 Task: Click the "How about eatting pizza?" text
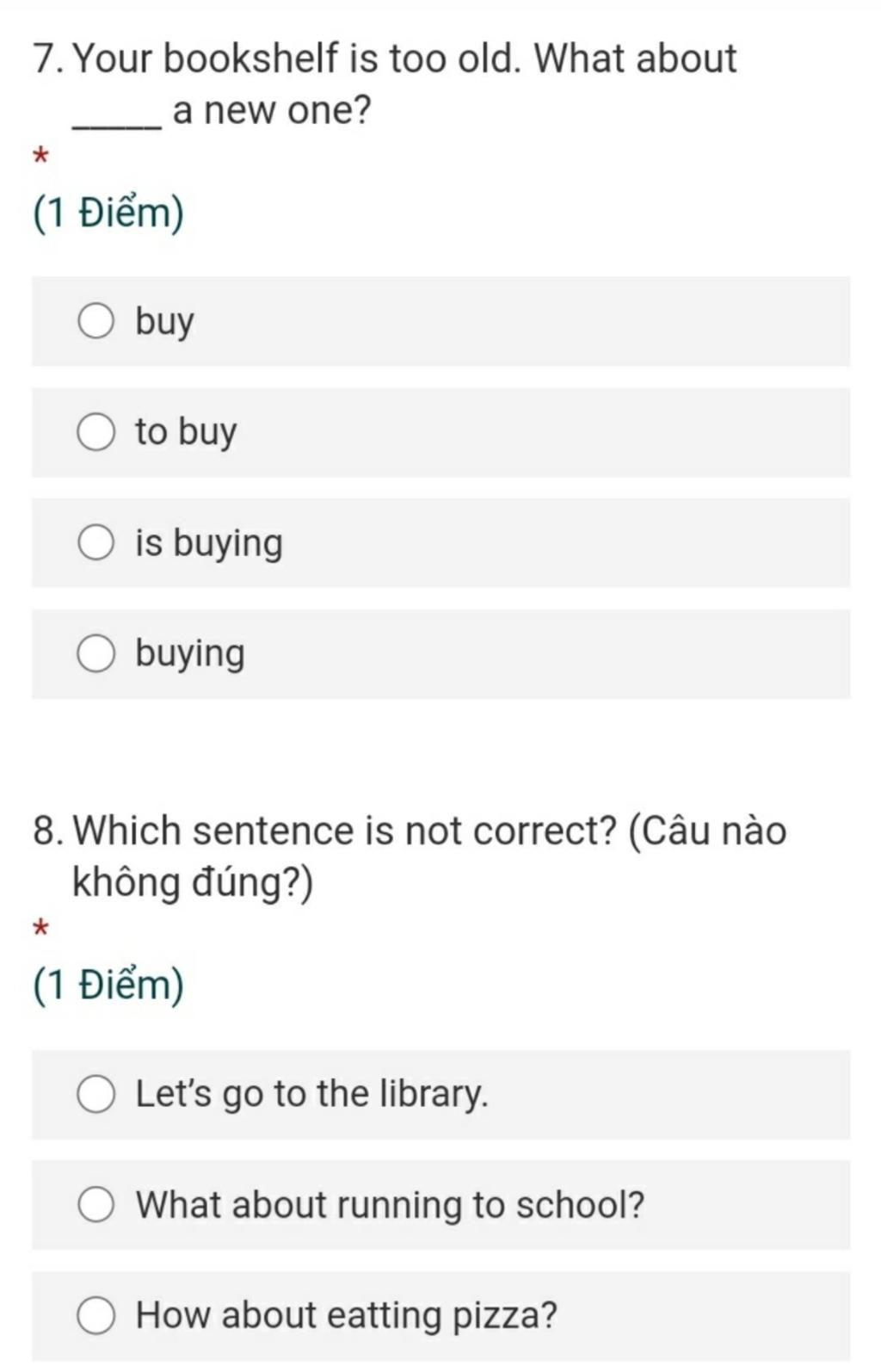click(x=347, y=1316)
